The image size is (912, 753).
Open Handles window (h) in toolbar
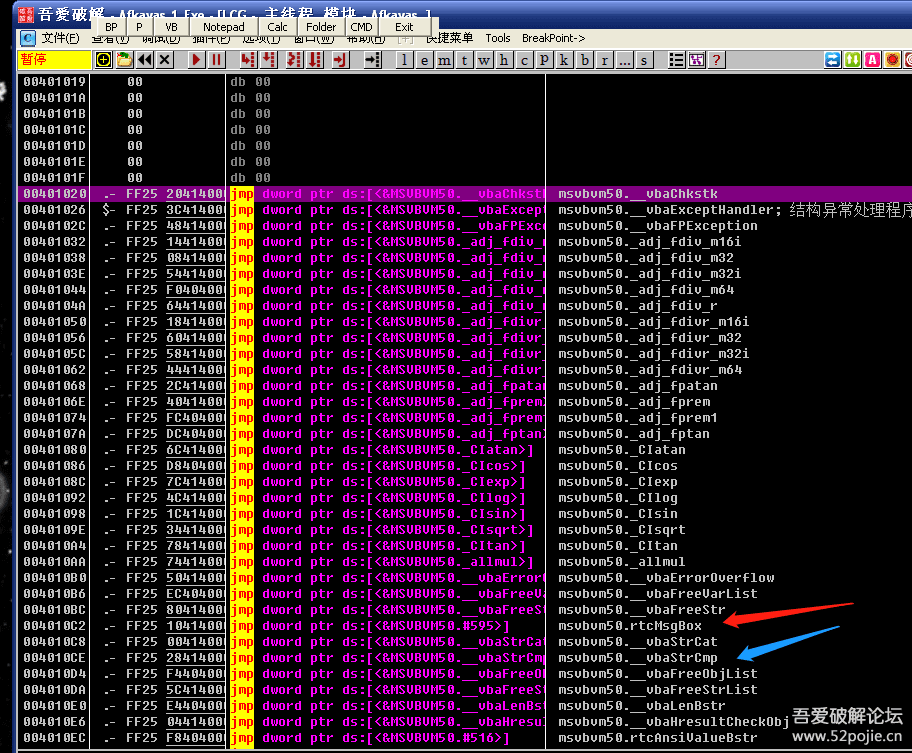[505, 60]
